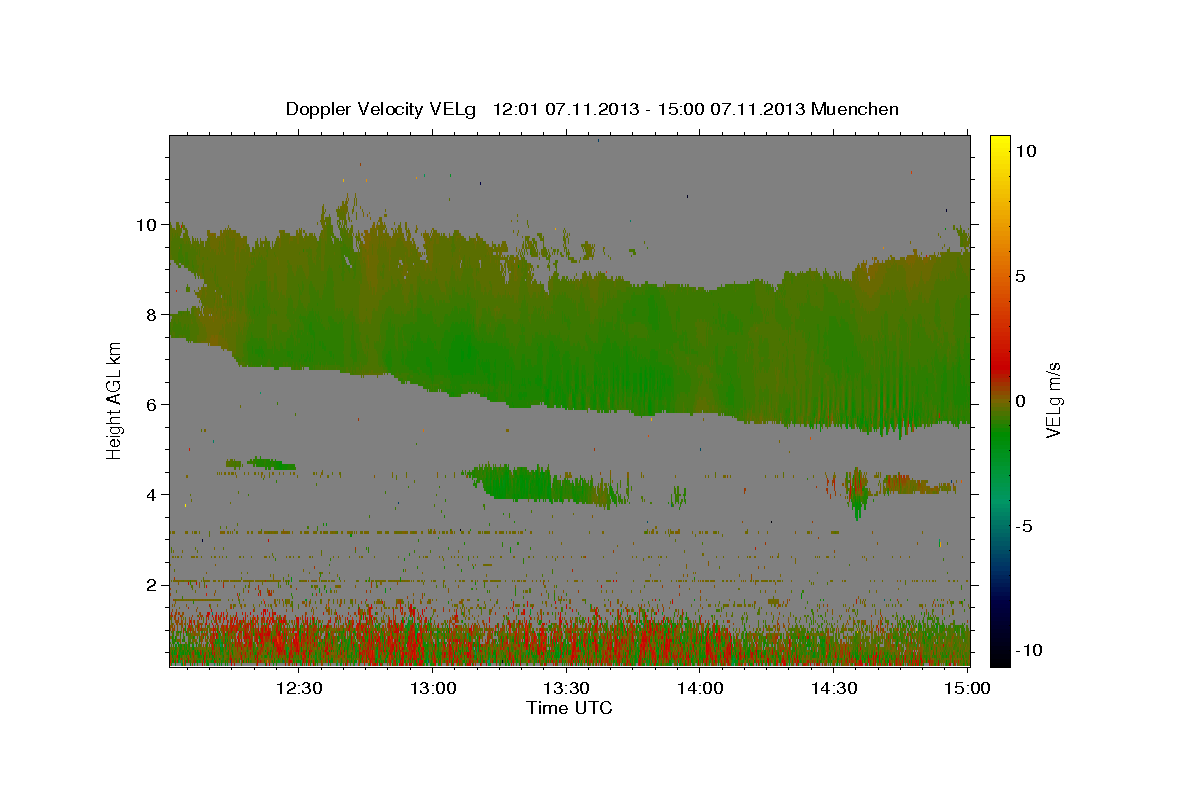Screen dimensions: 1200x800
Task: Click the 13:30 time tick label
Action: tap(567, 688)
